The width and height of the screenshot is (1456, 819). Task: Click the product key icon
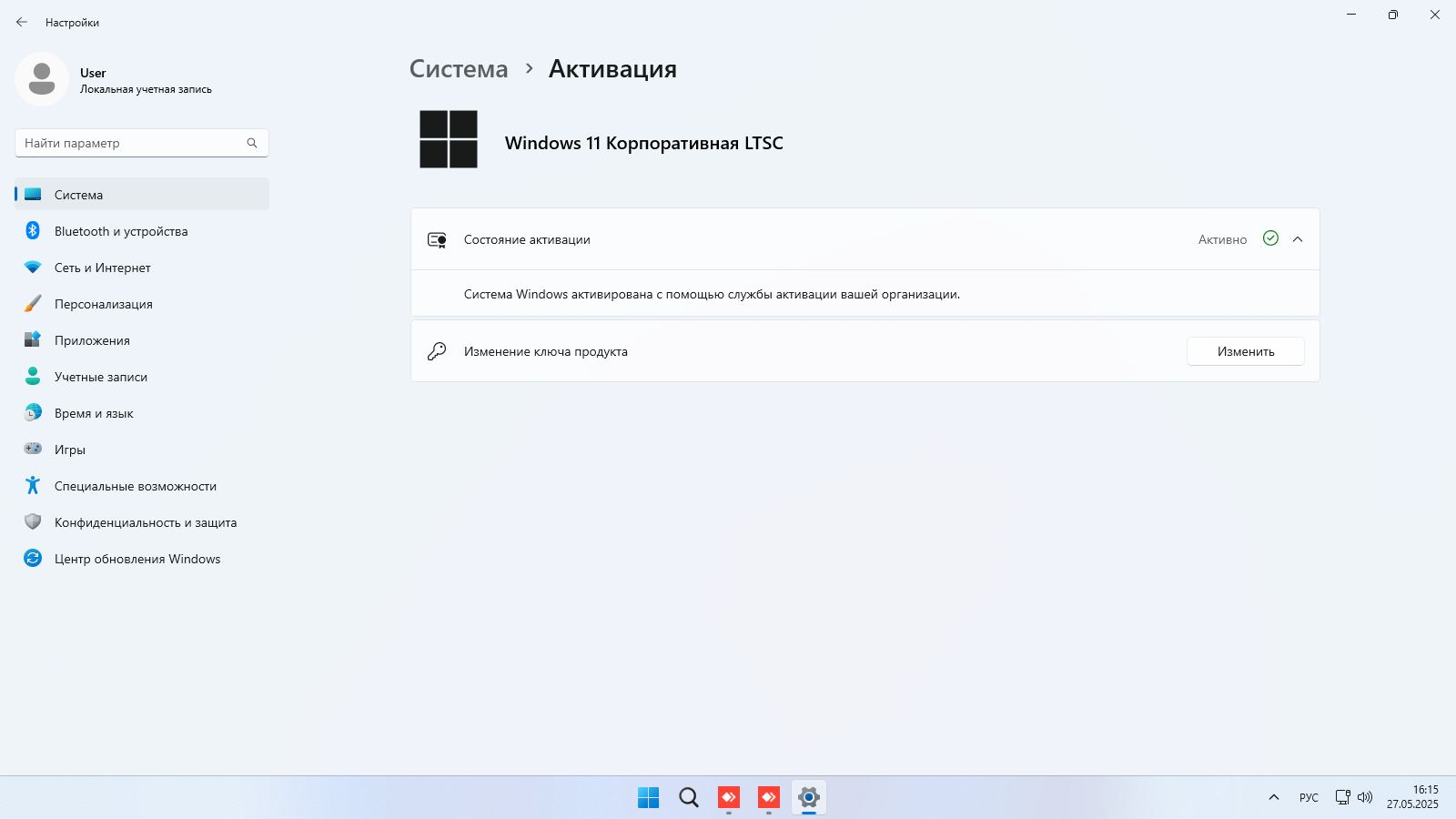(x=437, y=351)
